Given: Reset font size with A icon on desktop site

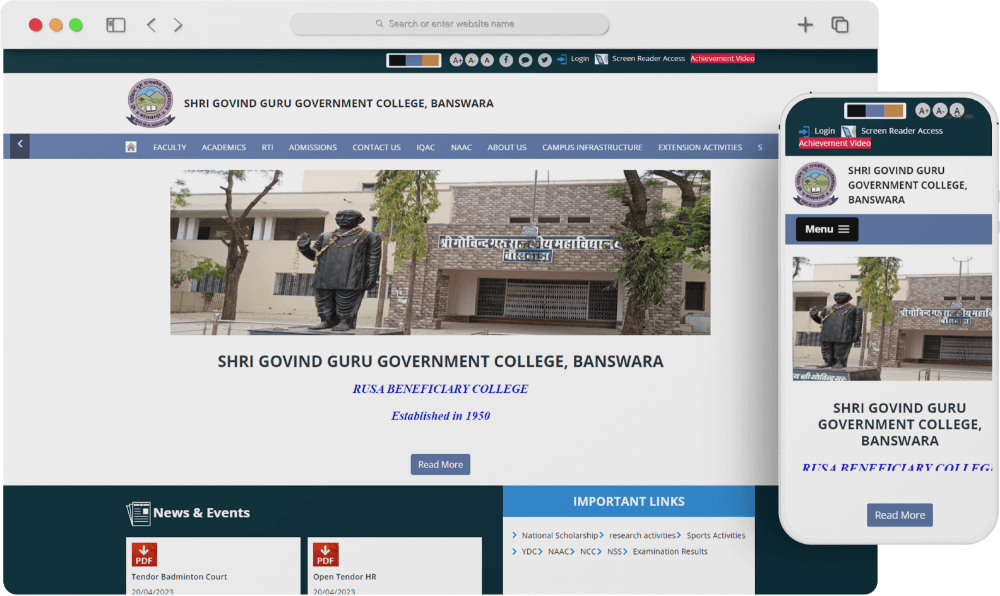Looking at the screenshot, I should [x=487, y=60].
